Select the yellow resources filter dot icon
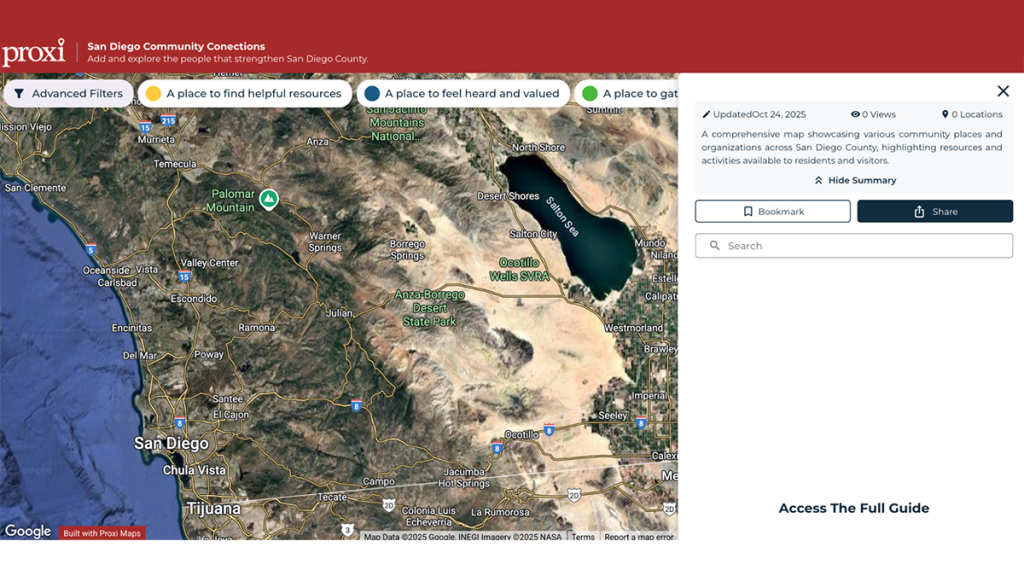The image size is (1024, 576). point(152,92)
